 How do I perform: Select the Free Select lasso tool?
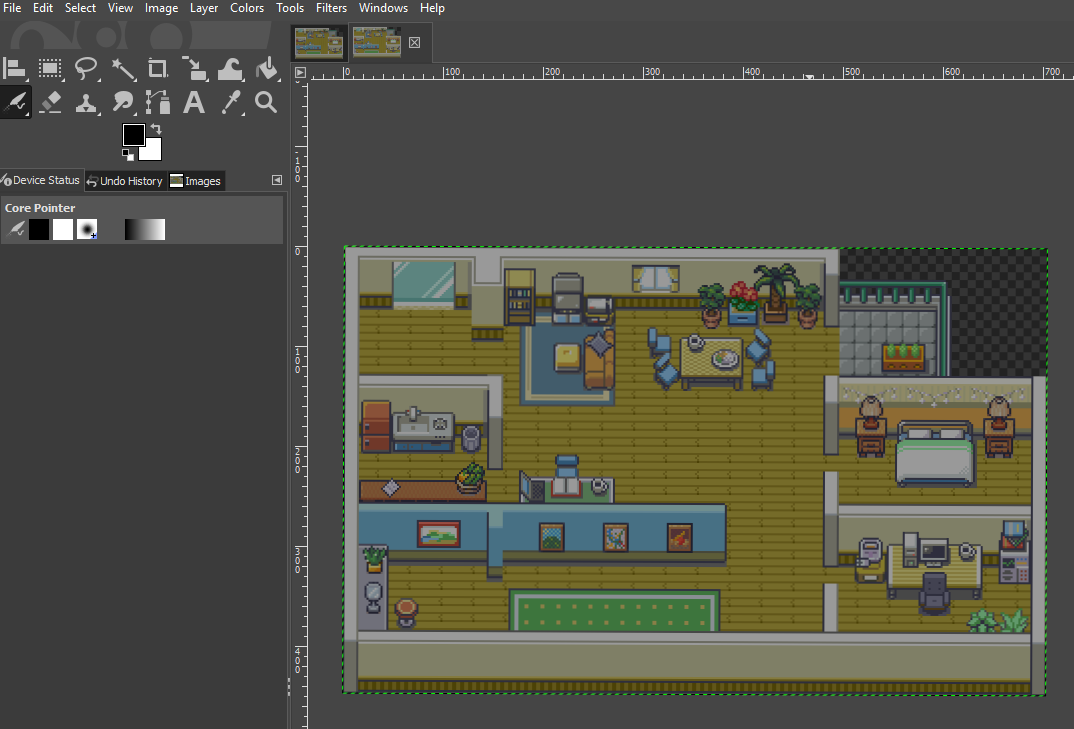tap(87, 69)
